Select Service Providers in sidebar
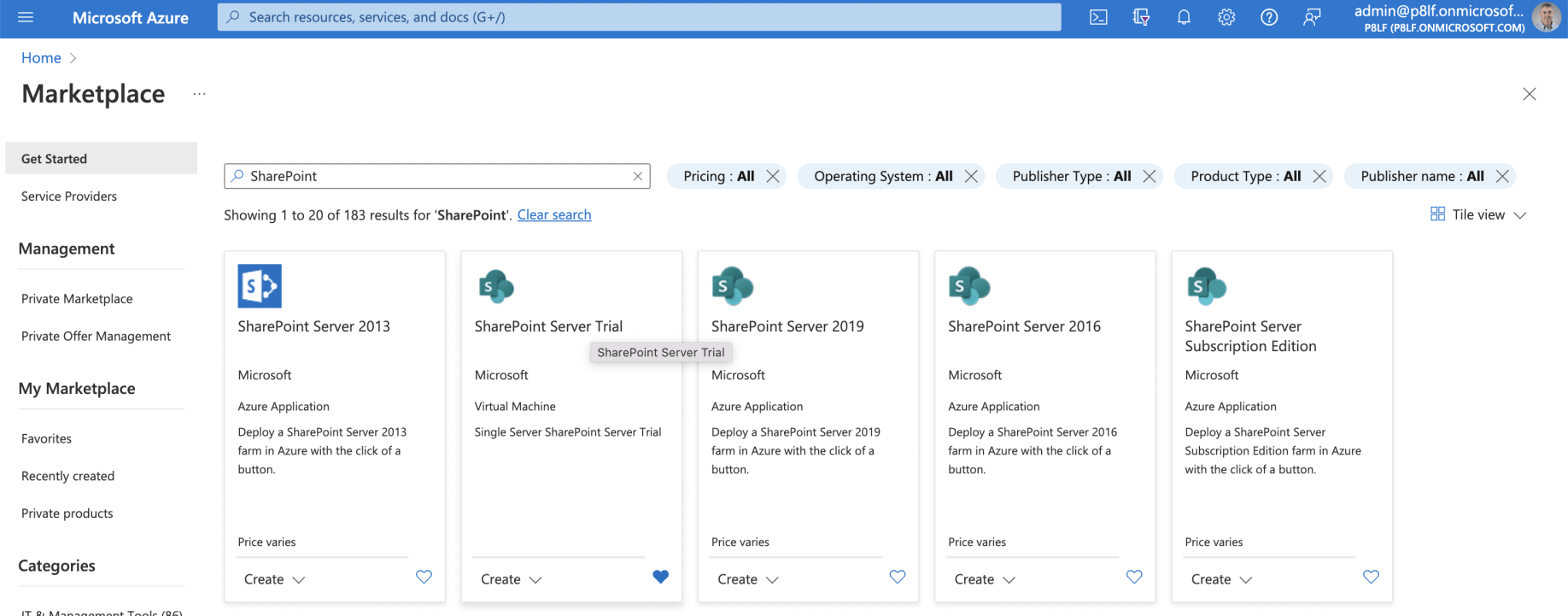The height and width of the screenshot is (616, 1568). 69,196
